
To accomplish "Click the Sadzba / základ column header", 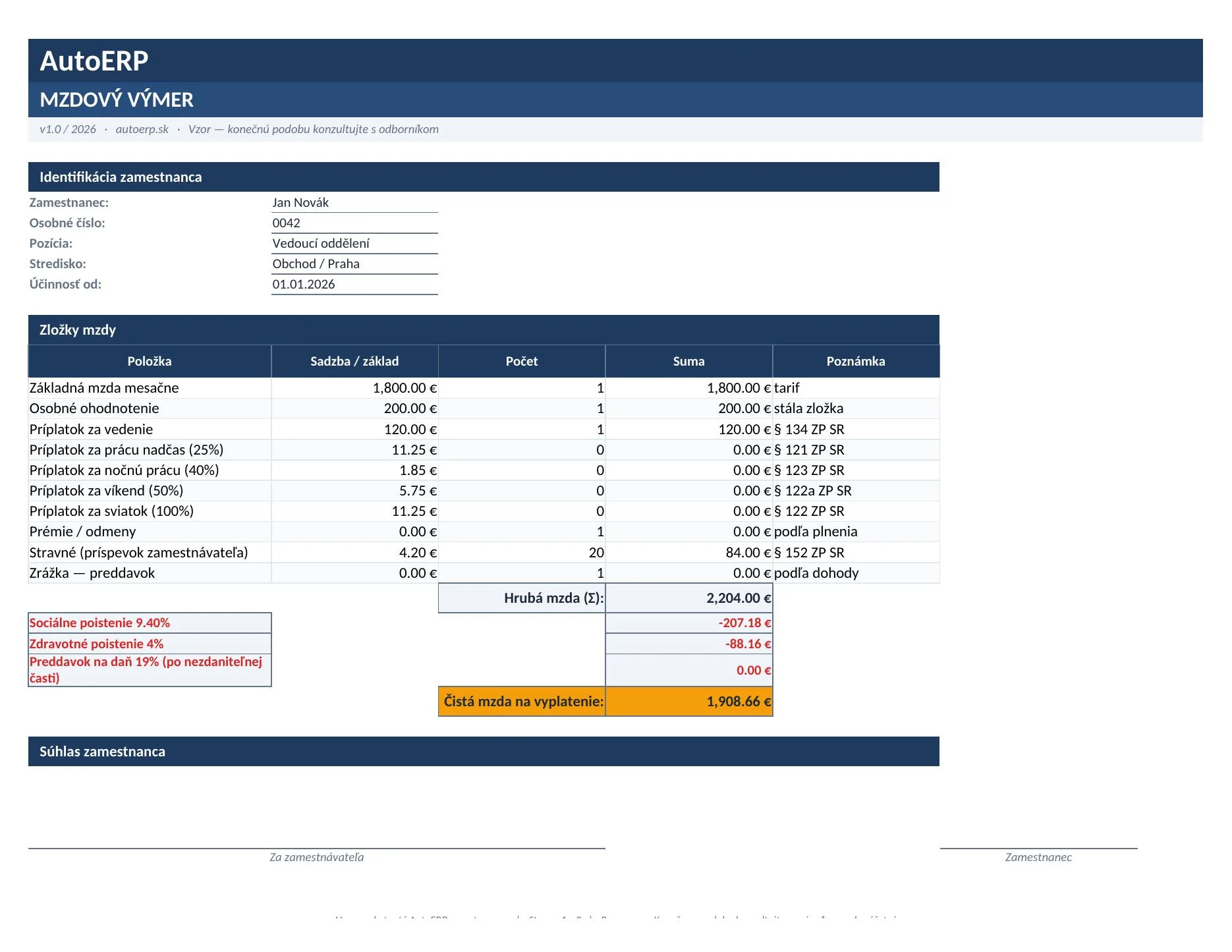I will tap(354, 361).
